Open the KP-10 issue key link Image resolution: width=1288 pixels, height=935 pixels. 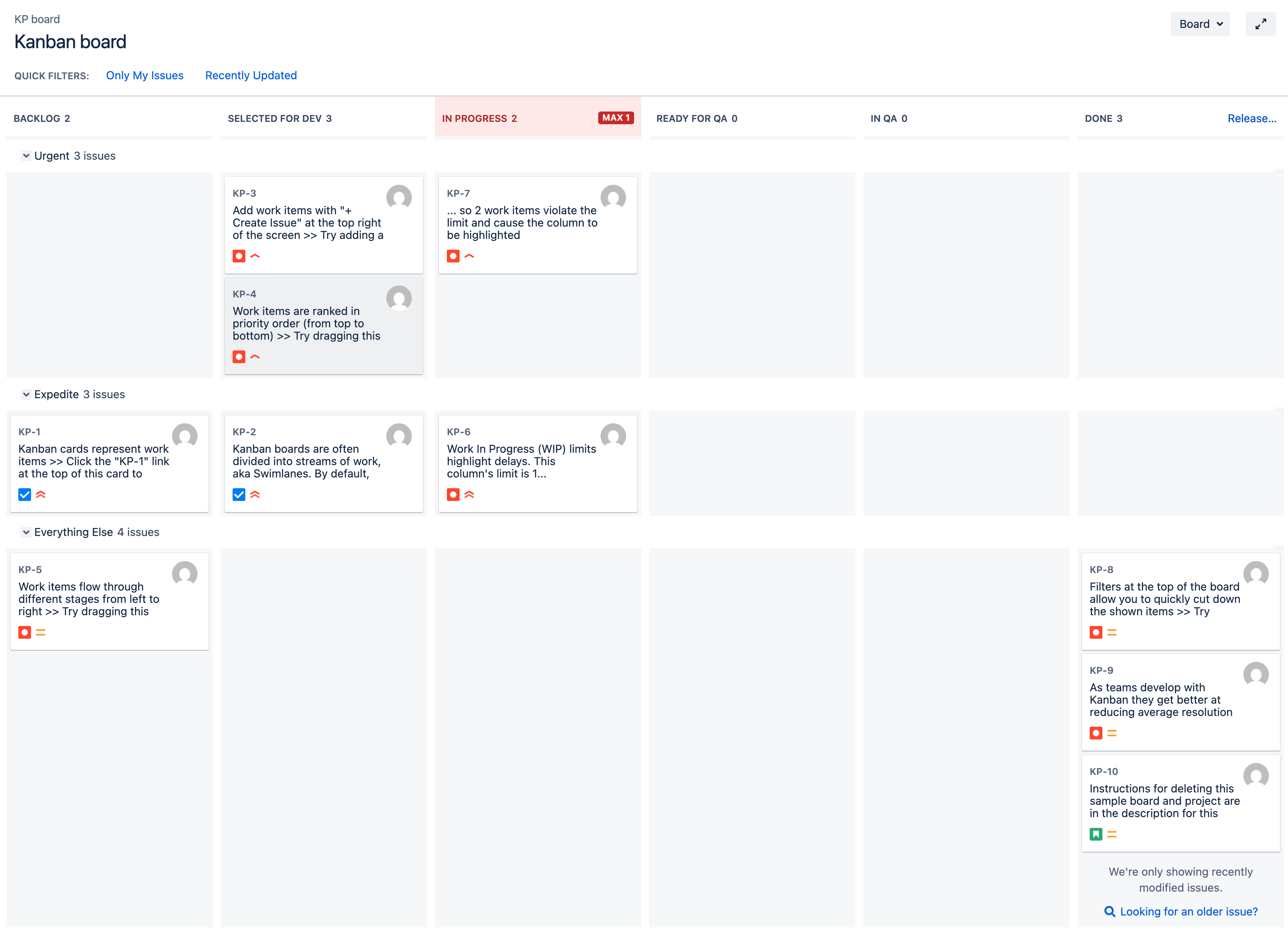pyautogui.click(x=1104, y=771)
